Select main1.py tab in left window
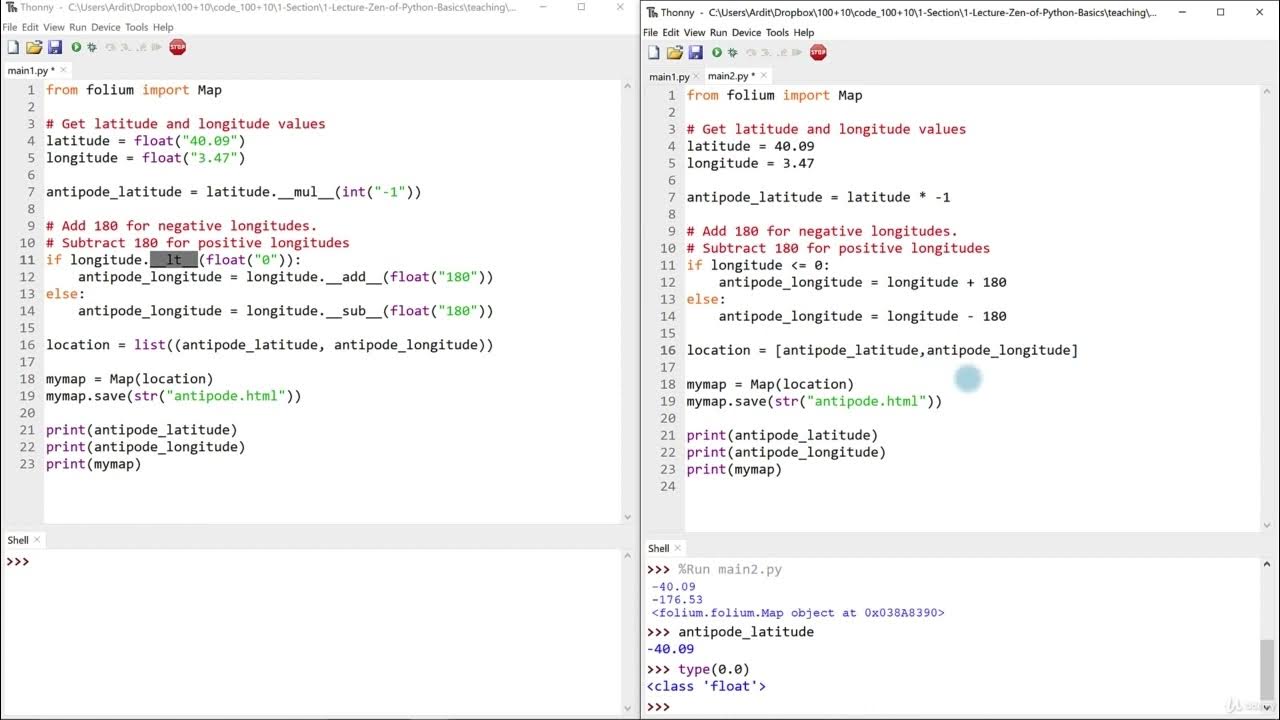 pyautogui.click(x=30, y=70)
